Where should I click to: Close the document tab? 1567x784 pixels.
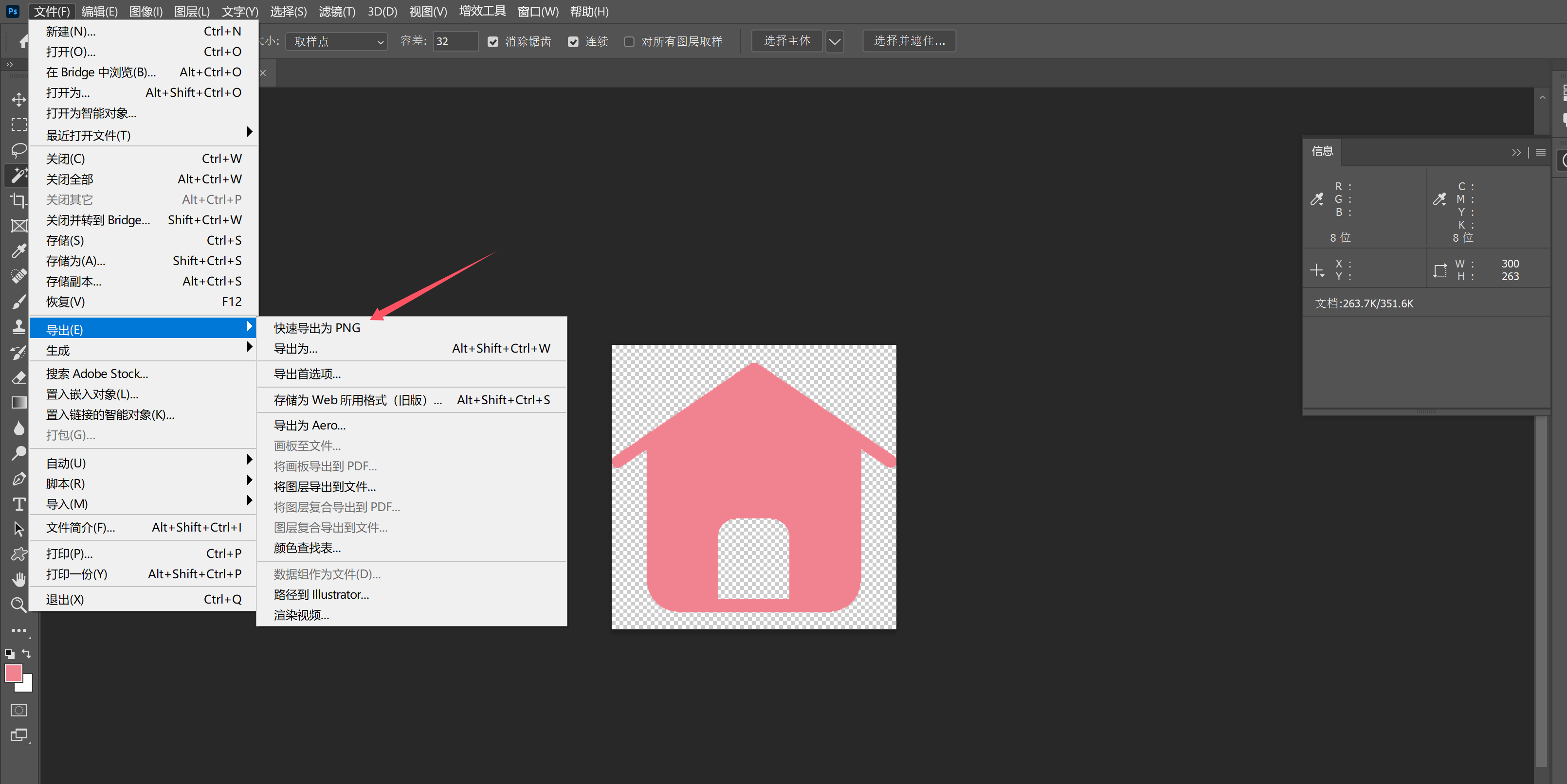[x=263, y=73]
